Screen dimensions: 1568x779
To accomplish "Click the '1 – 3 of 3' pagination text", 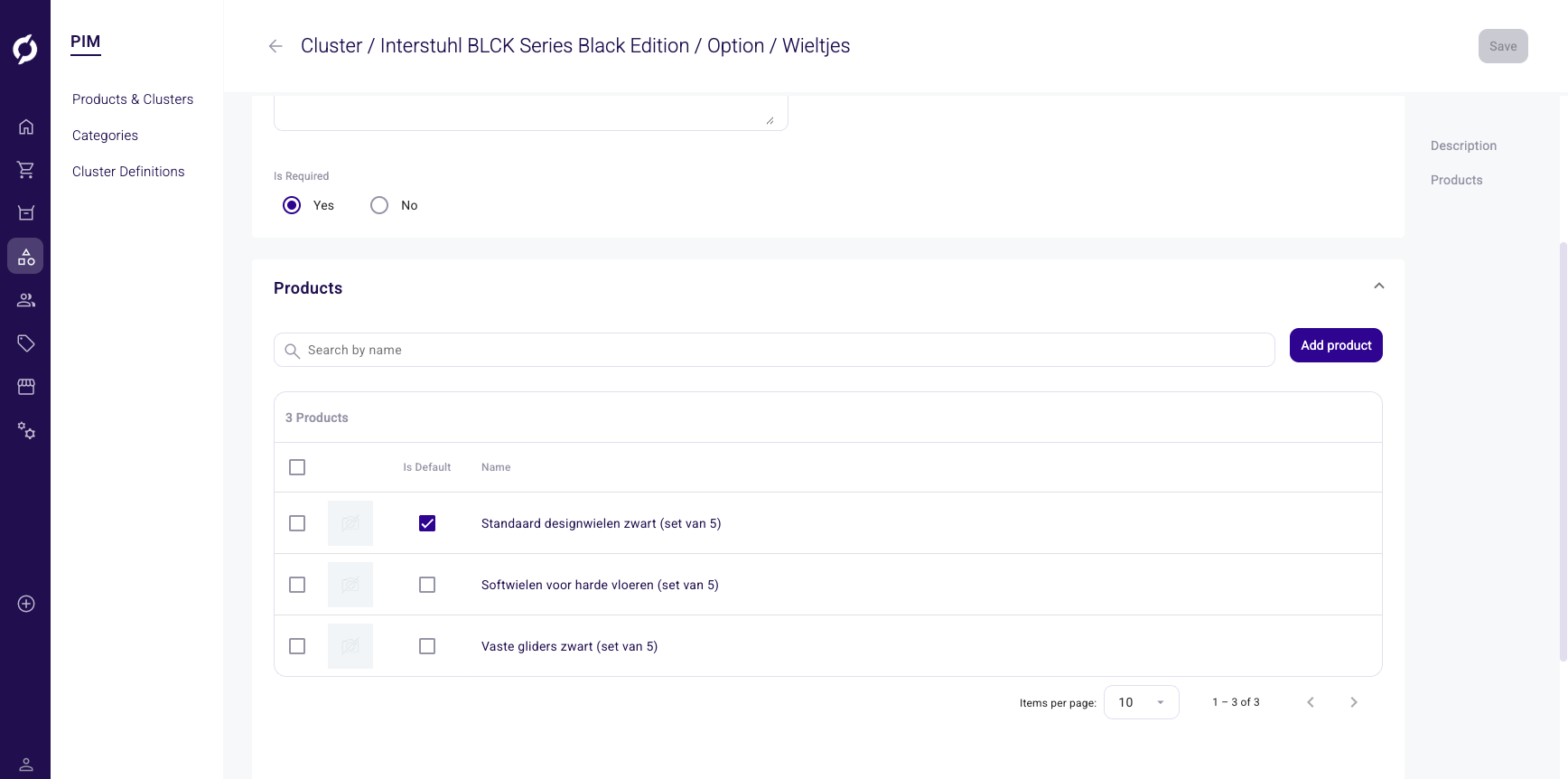I will 1236,702.
